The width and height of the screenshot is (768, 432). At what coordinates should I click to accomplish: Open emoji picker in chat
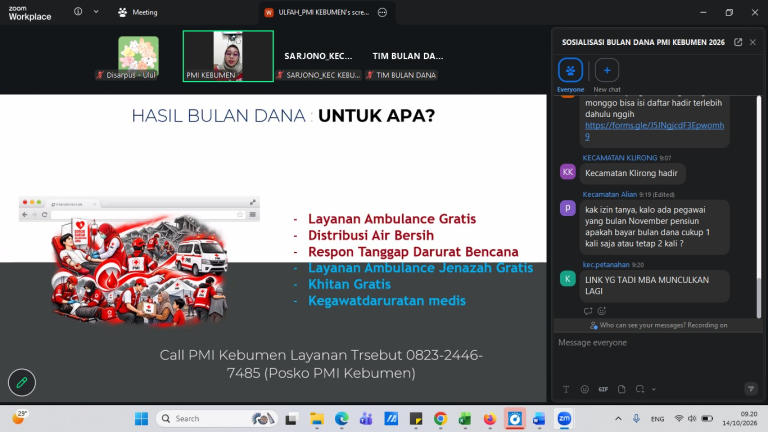click(x=584, y=389)
